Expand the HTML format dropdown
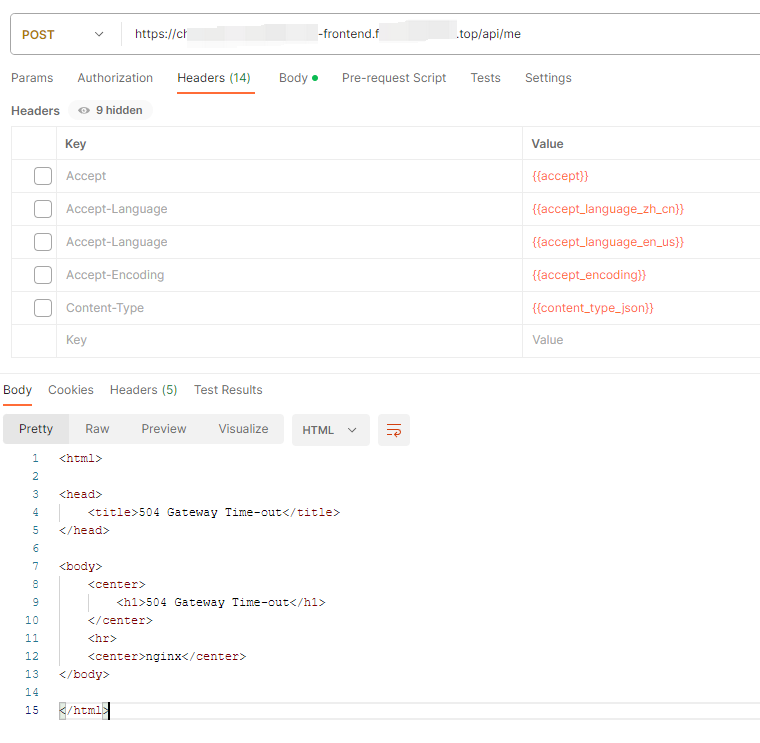 330,430
